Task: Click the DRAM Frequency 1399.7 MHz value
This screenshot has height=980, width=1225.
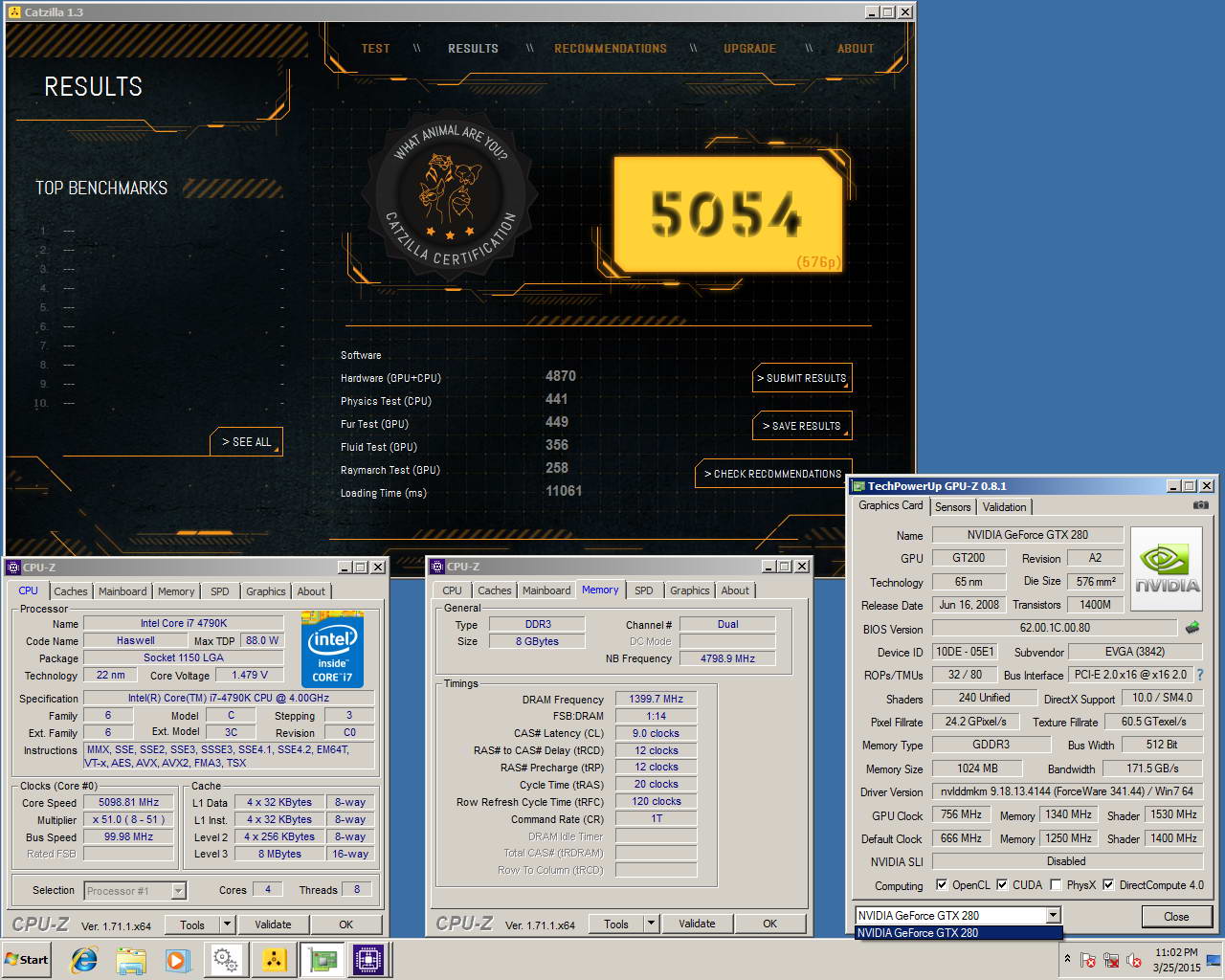Action: [x=657, y=699]
